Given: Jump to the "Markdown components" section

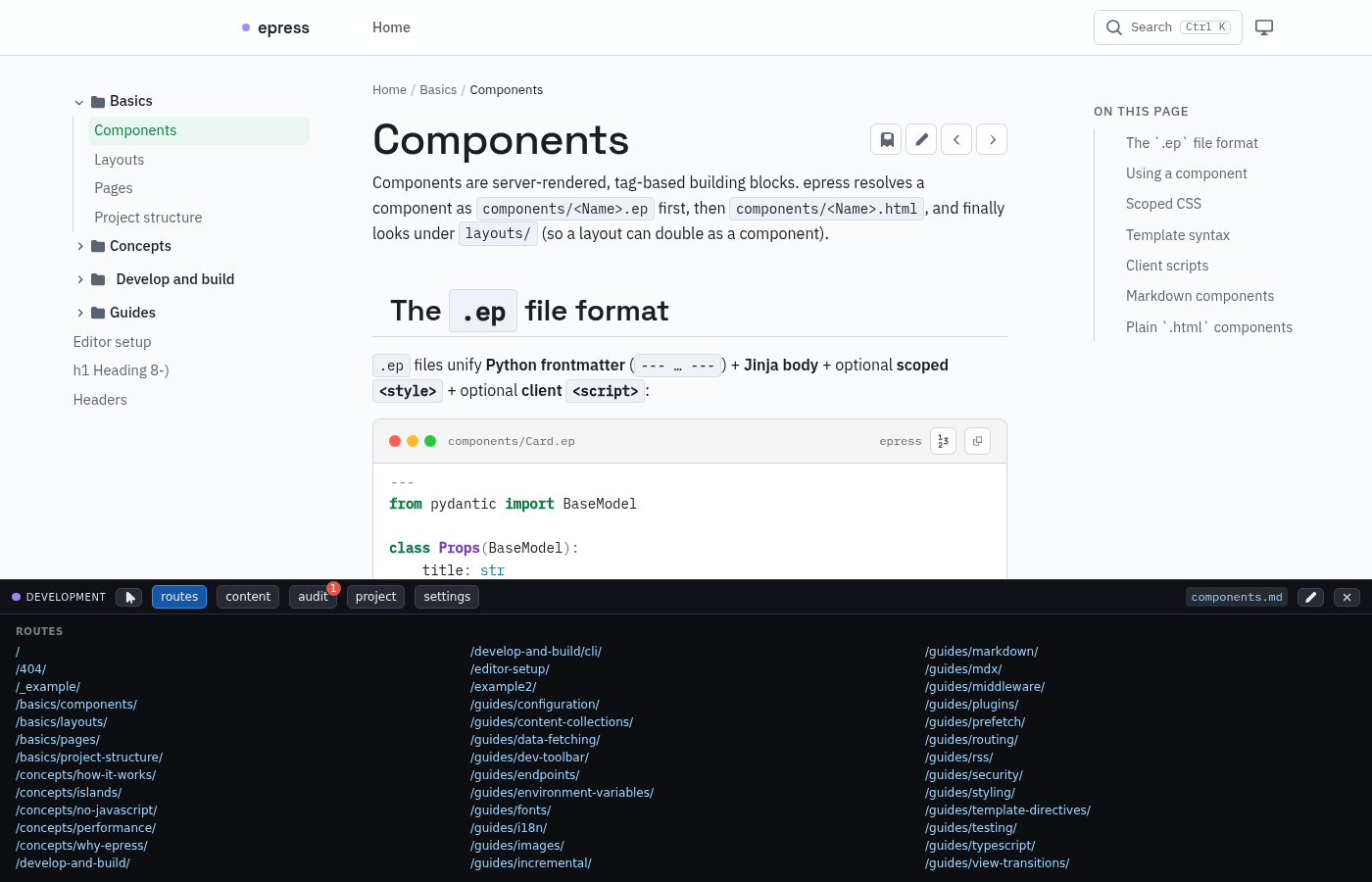Looking at the screenshot, I should [1200, 296].
